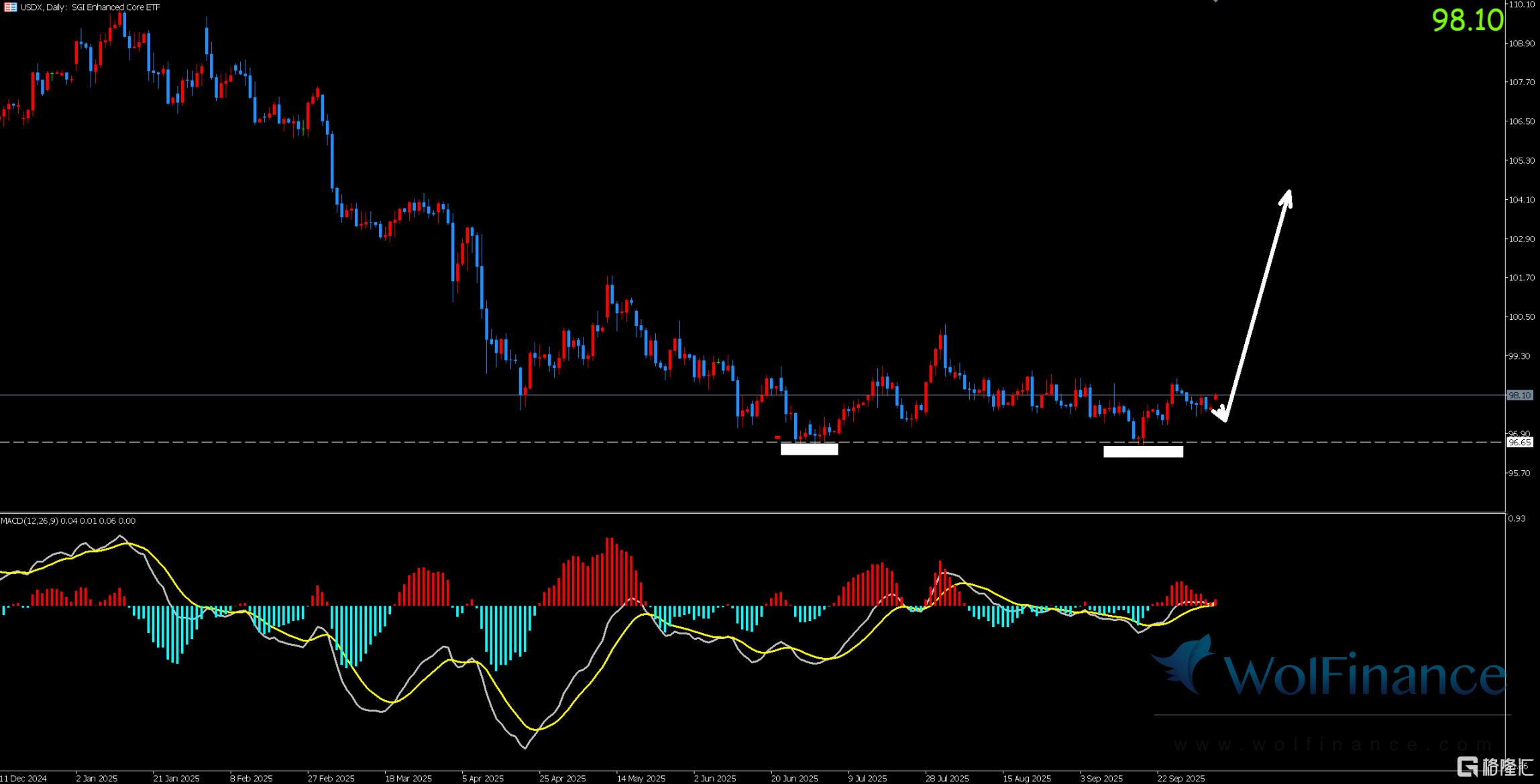Image resolution: width=1540 pixels, height=784 pixels.
Task: Click the 104.10 price scale label
Action: pyautogui.click(x=1521, y=200)
